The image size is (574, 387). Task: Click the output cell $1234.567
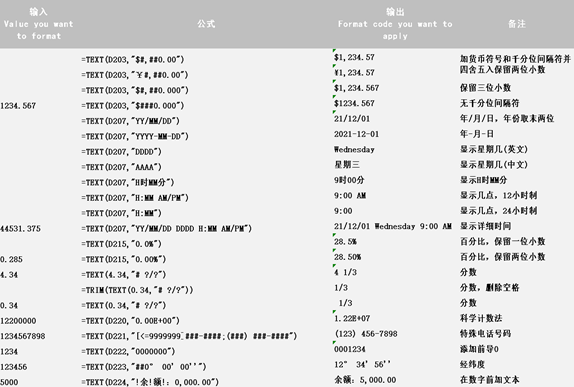point(354,104)
